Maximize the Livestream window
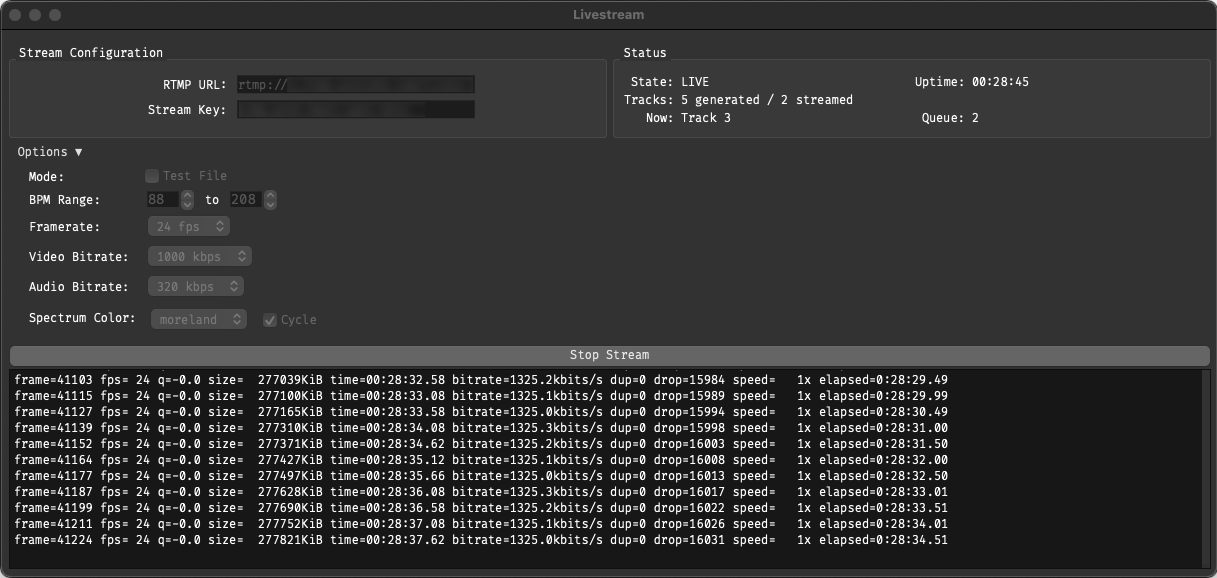The height and width of the screenshot is (578, 1217). pyautogui.click(x=55, y=15)
